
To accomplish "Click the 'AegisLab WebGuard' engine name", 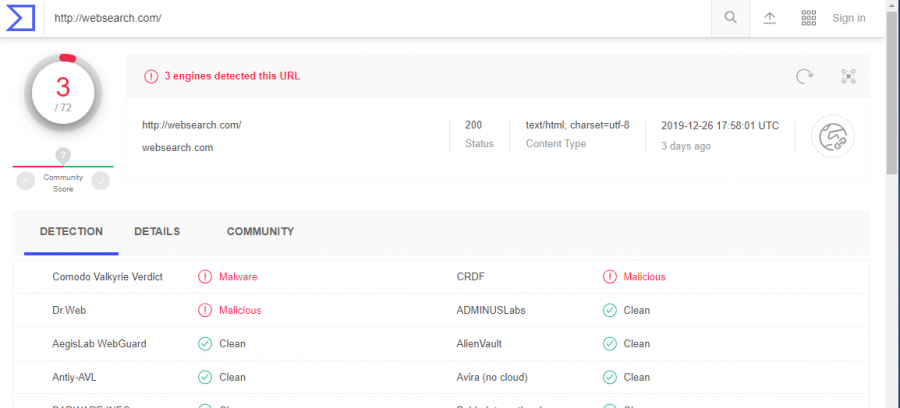I will 99,344.
